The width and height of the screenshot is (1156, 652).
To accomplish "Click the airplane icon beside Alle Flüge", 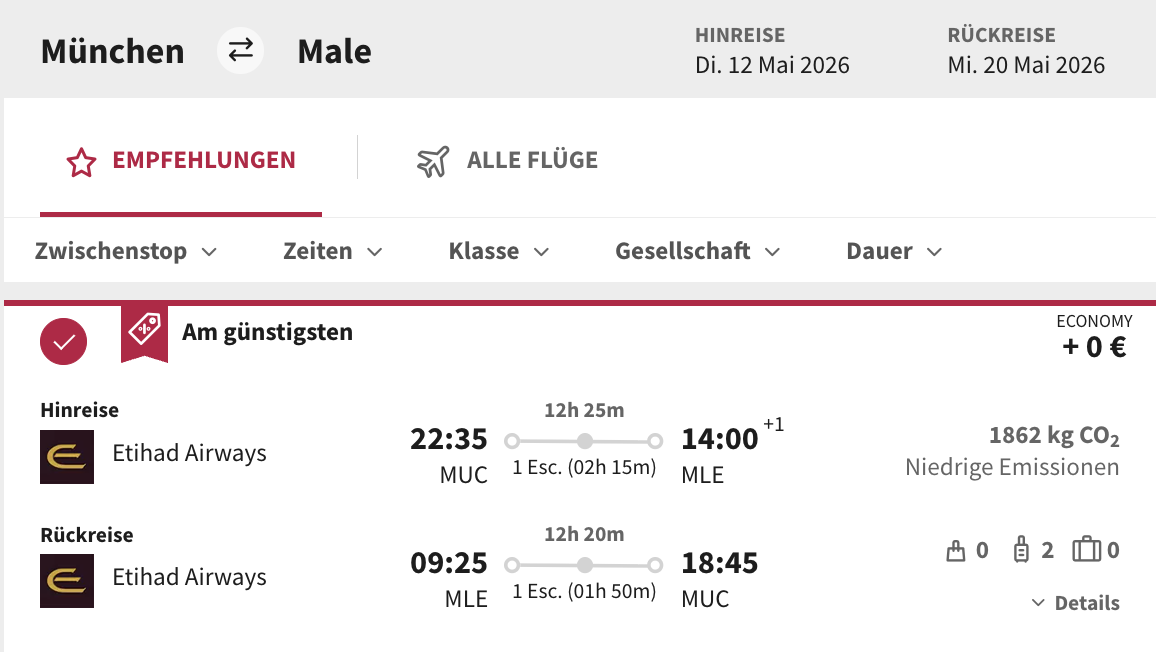I will 432,159.
